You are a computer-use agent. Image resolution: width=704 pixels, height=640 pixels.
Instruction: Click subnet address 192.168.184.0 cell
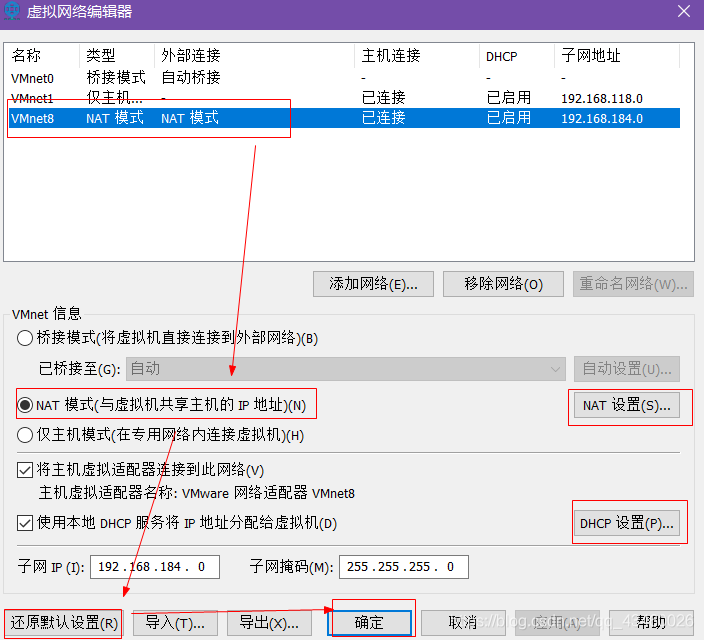click(x=602, y=119)
